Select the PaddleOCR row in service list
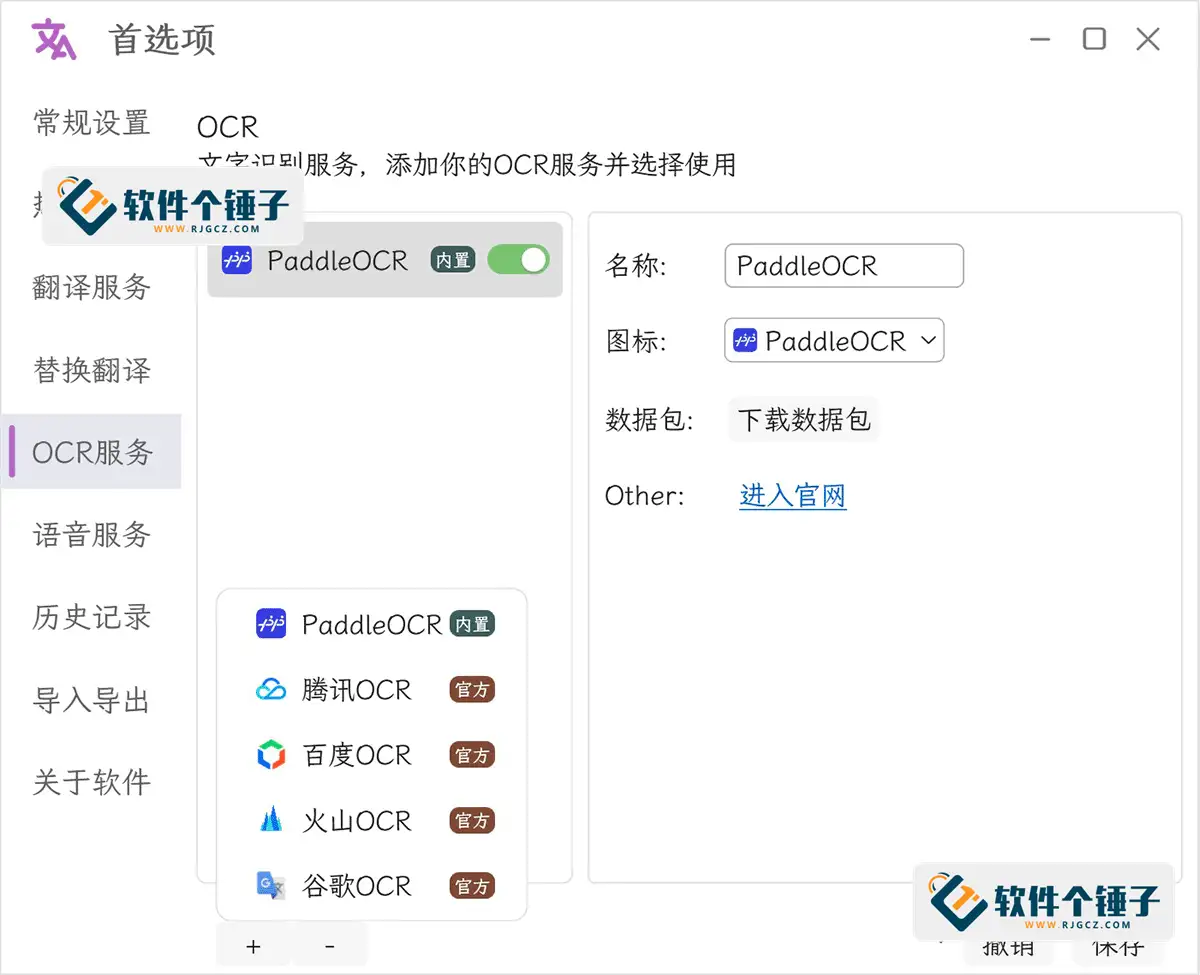The height and width of the screenshot is (975, 1200). pyautogui.click(x=385, y=260)
